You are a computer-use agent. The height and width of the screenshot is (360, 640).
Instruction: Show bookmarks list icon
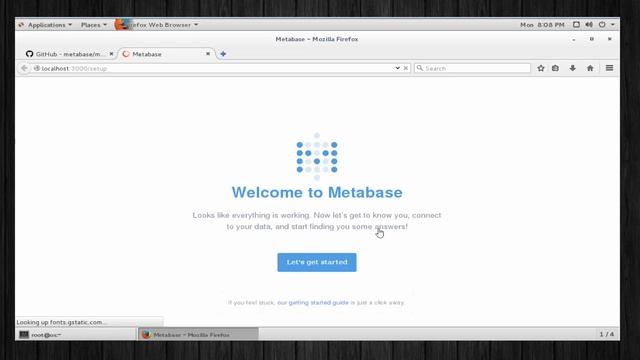(556, 68)
